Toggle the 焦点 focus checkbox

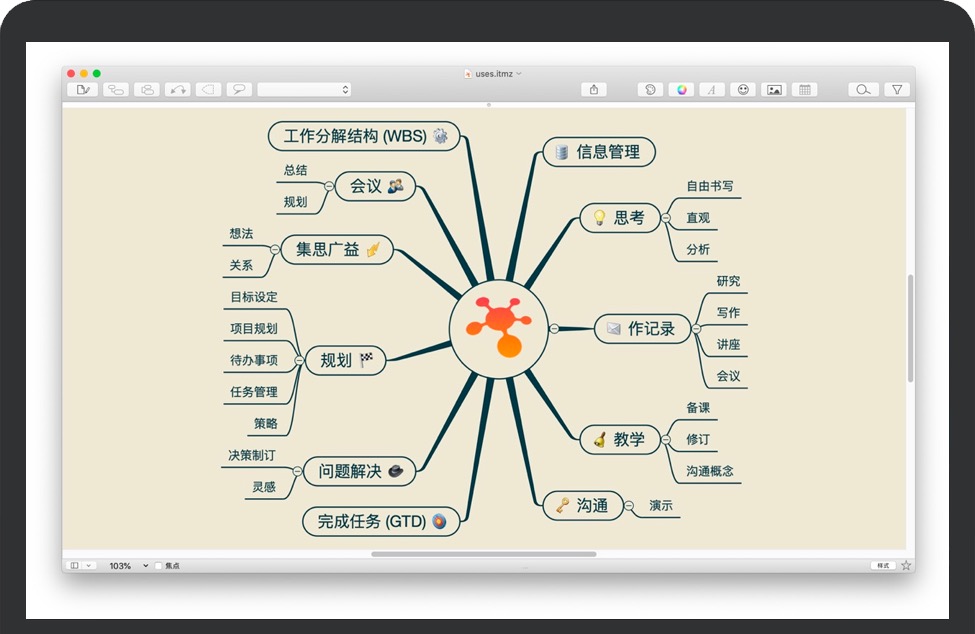(159, 566)
